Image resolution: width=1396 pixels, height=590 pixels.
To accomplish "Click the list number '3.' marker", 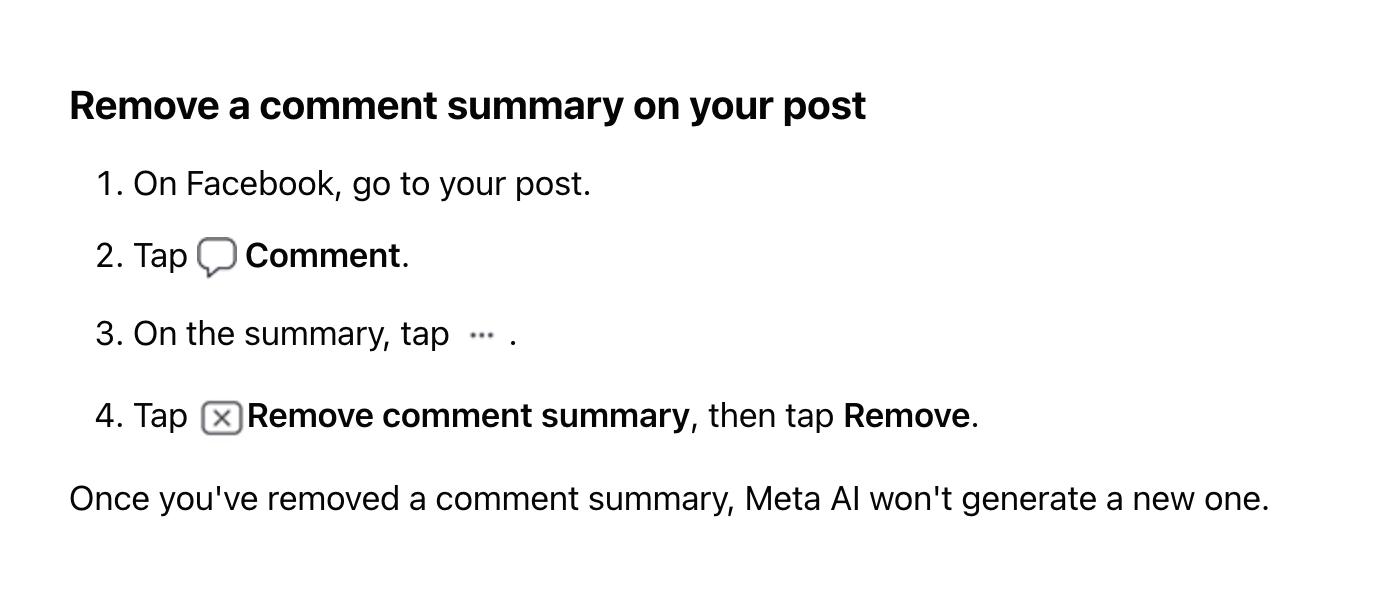I will point(109,334).
